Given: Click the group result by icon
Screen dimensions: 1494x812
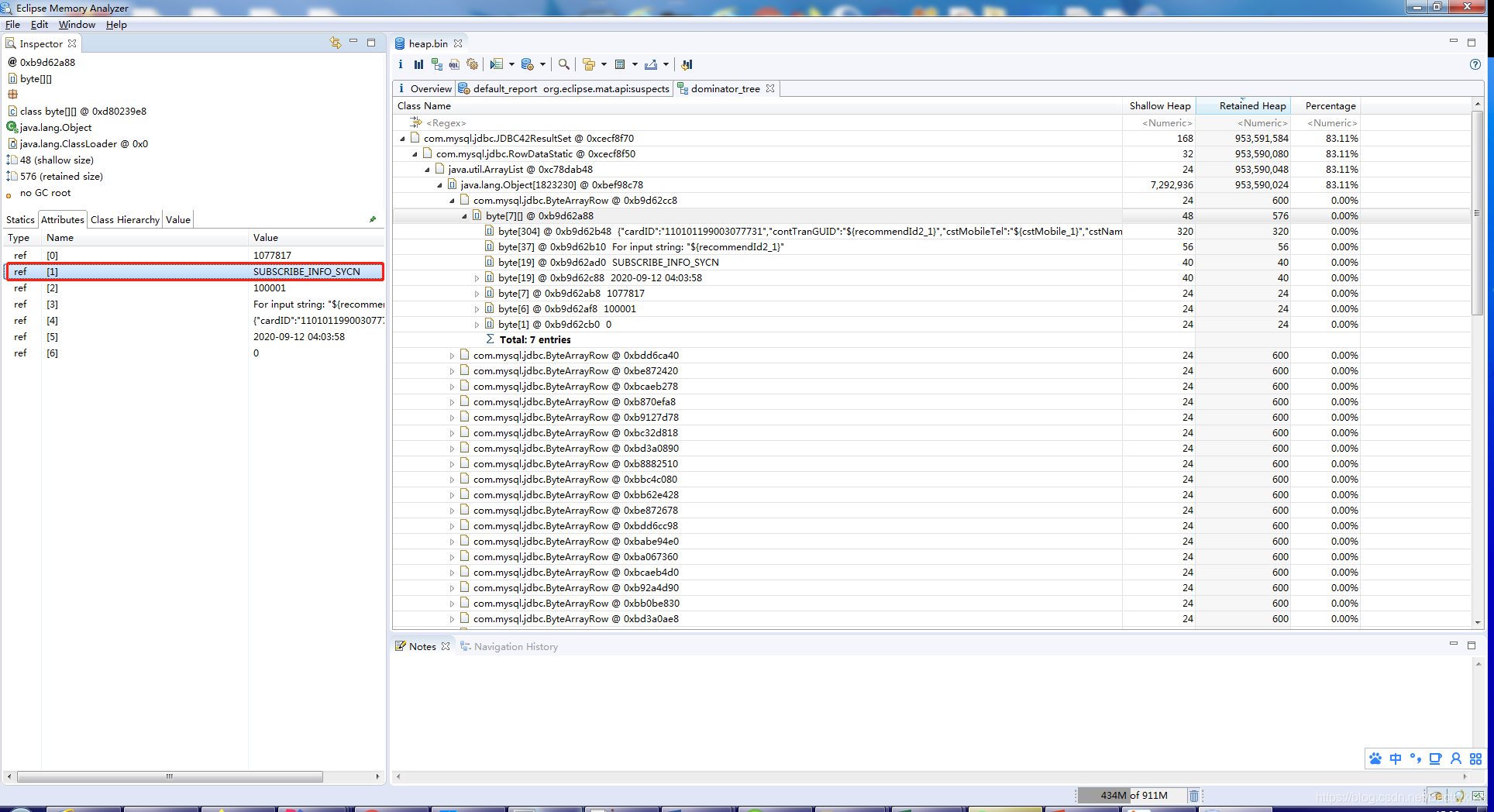Looking at the screenshot, I should (x=589, y=64).
